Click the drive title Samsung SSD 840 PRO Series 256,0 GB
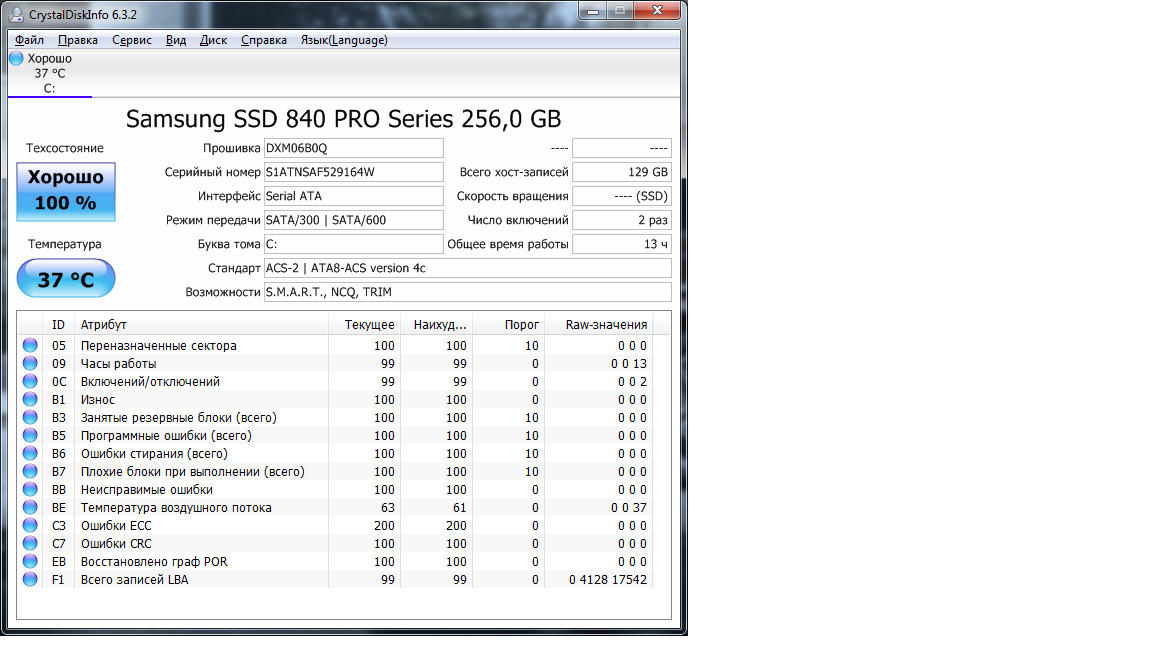Screen dimensions: 1152x648 pos(343,119)
